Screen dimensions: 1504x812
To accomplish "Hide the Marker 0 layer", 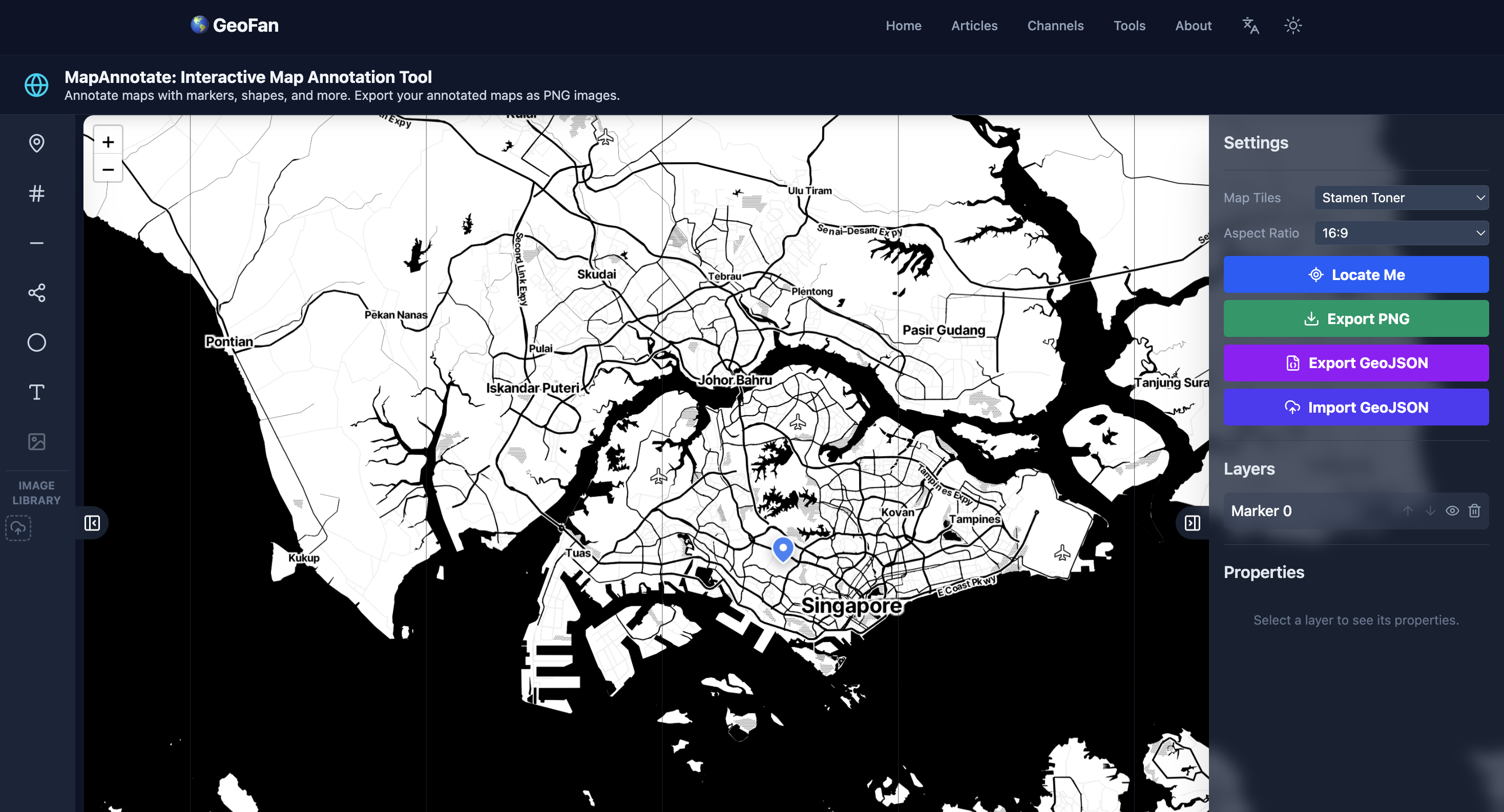I will [x=1452, y=511].
